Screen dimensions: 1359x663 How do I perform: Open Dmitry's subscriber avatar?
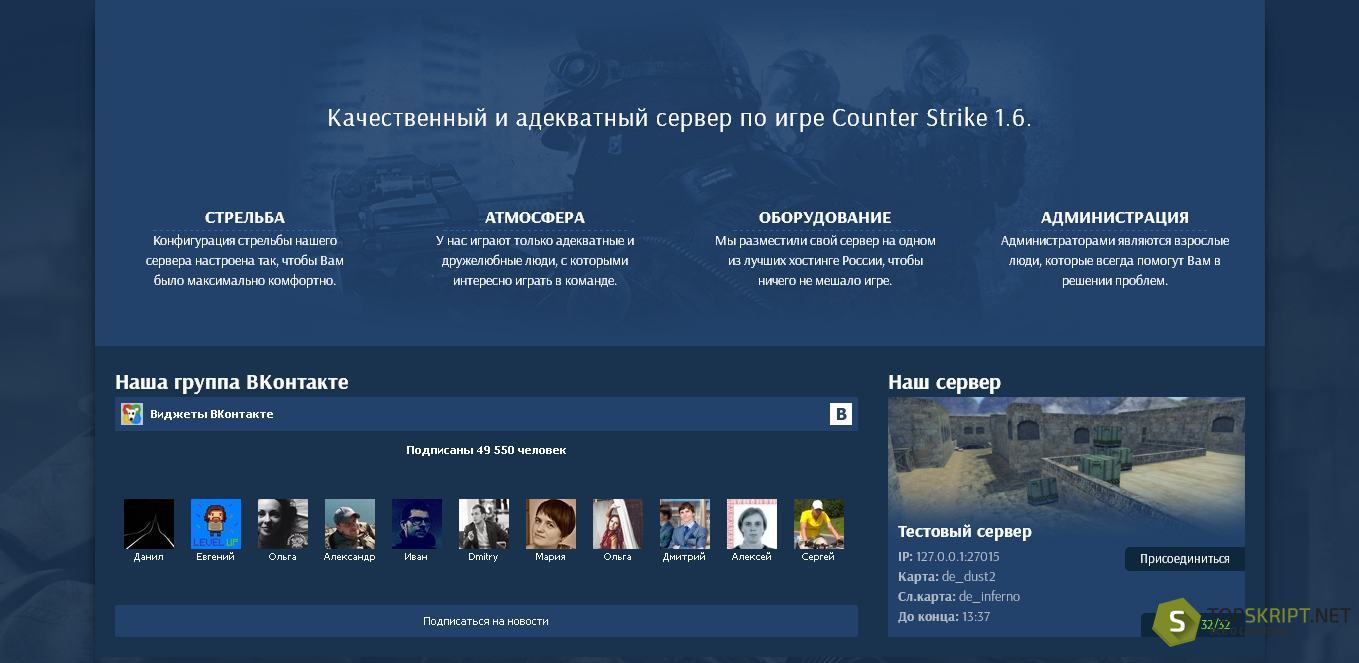pyautogui.click(x=484, y=524)
